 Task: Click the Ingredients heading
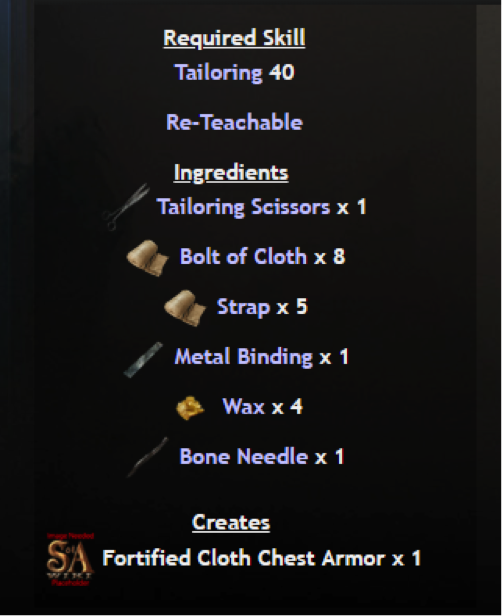click(x=231, y=173)
